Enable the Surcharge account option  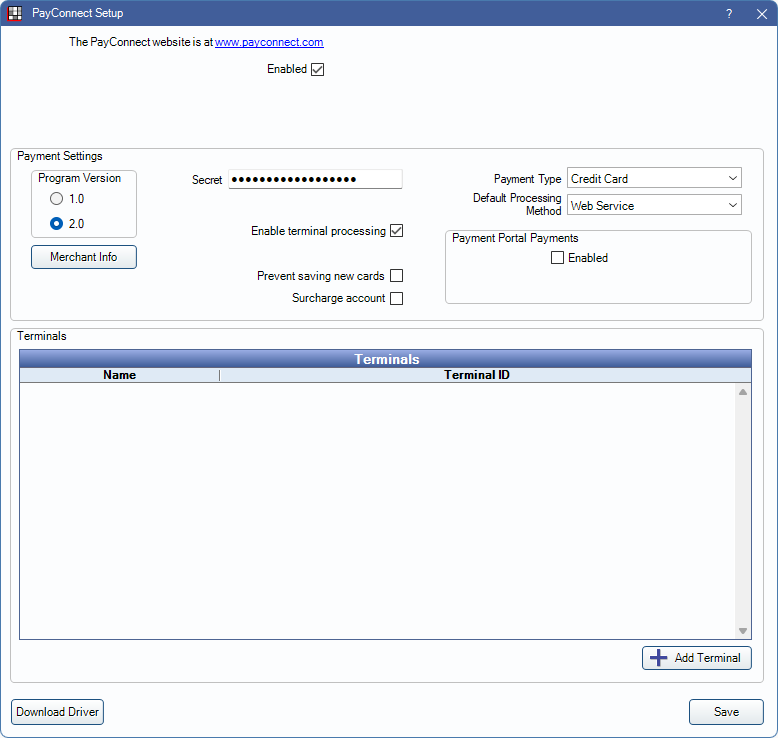click(x=397, y=298)
